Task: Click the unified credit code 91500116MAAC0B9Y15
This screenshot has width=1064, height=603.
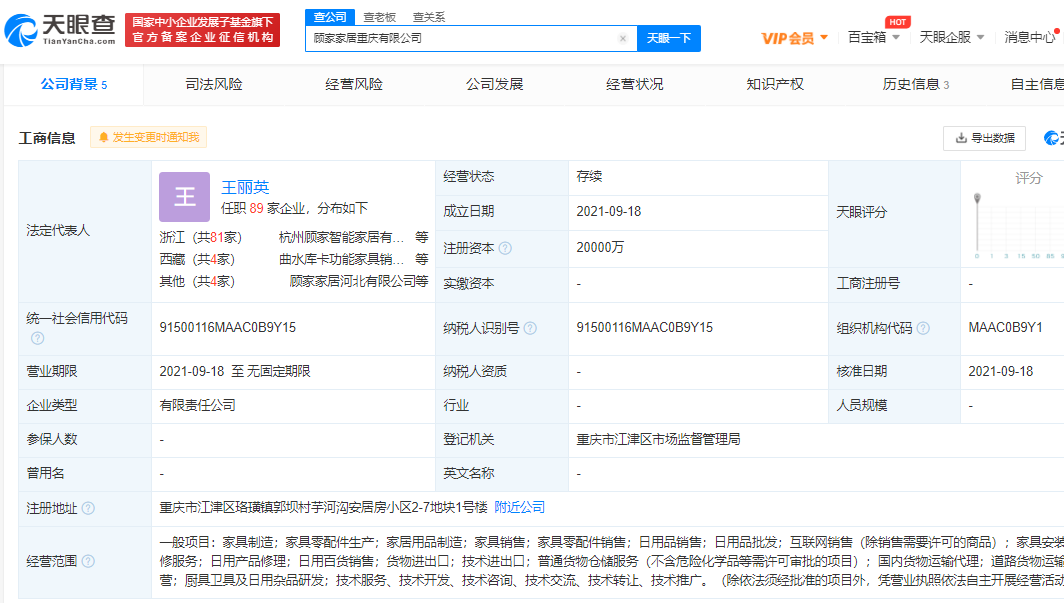Action: pyautogui.click(x=228, y=328)
